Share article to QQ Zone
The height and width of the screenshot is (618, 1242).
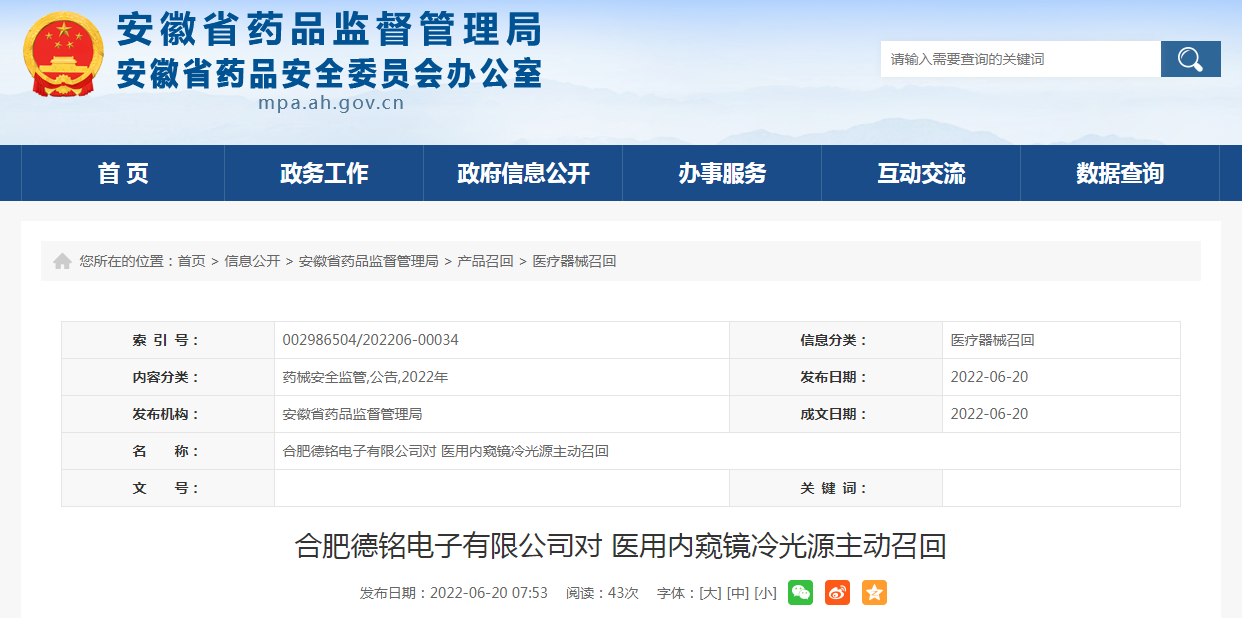click(874, 593)
